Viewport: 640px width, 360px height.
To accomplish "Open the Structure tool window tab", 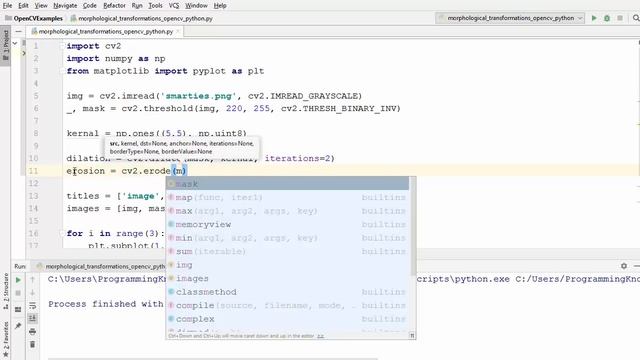I will (x=6, y=291).
